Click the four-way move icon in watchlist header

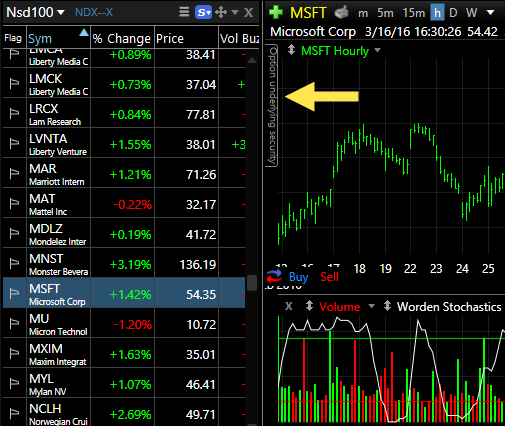pyautogui.click(x=221, y=13)
